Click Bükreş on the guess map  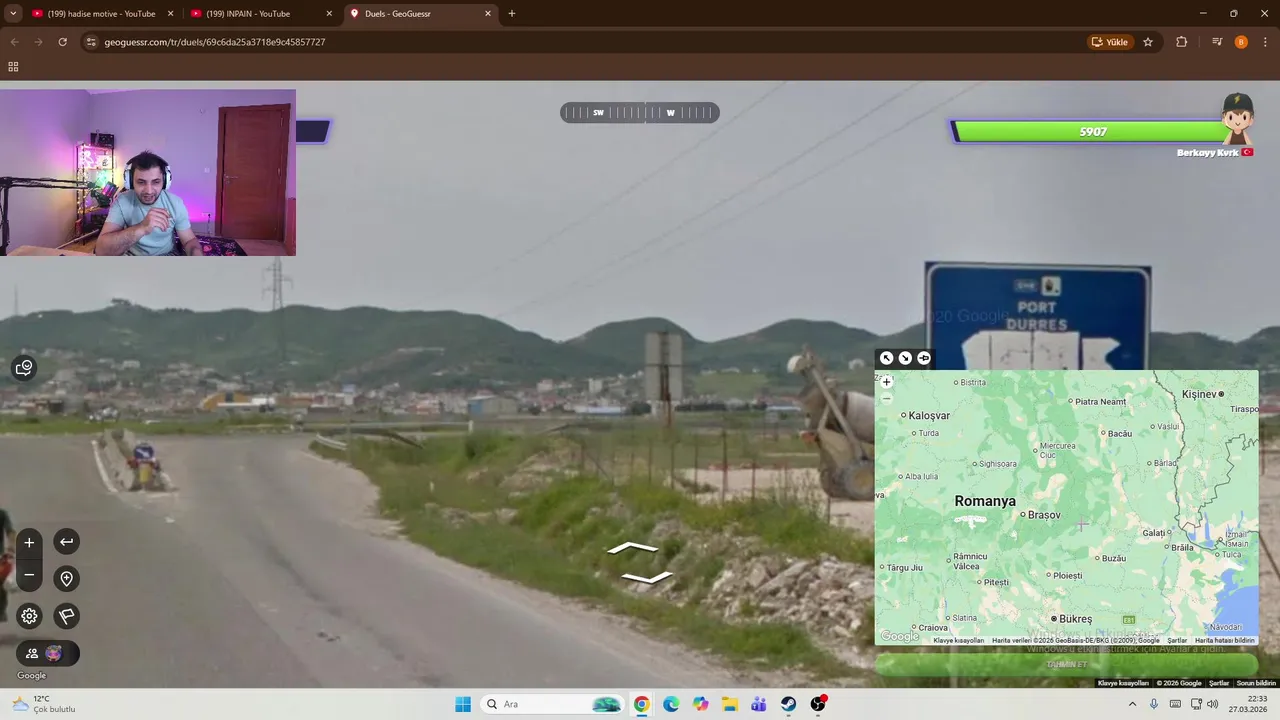[x=1076, y=619]
